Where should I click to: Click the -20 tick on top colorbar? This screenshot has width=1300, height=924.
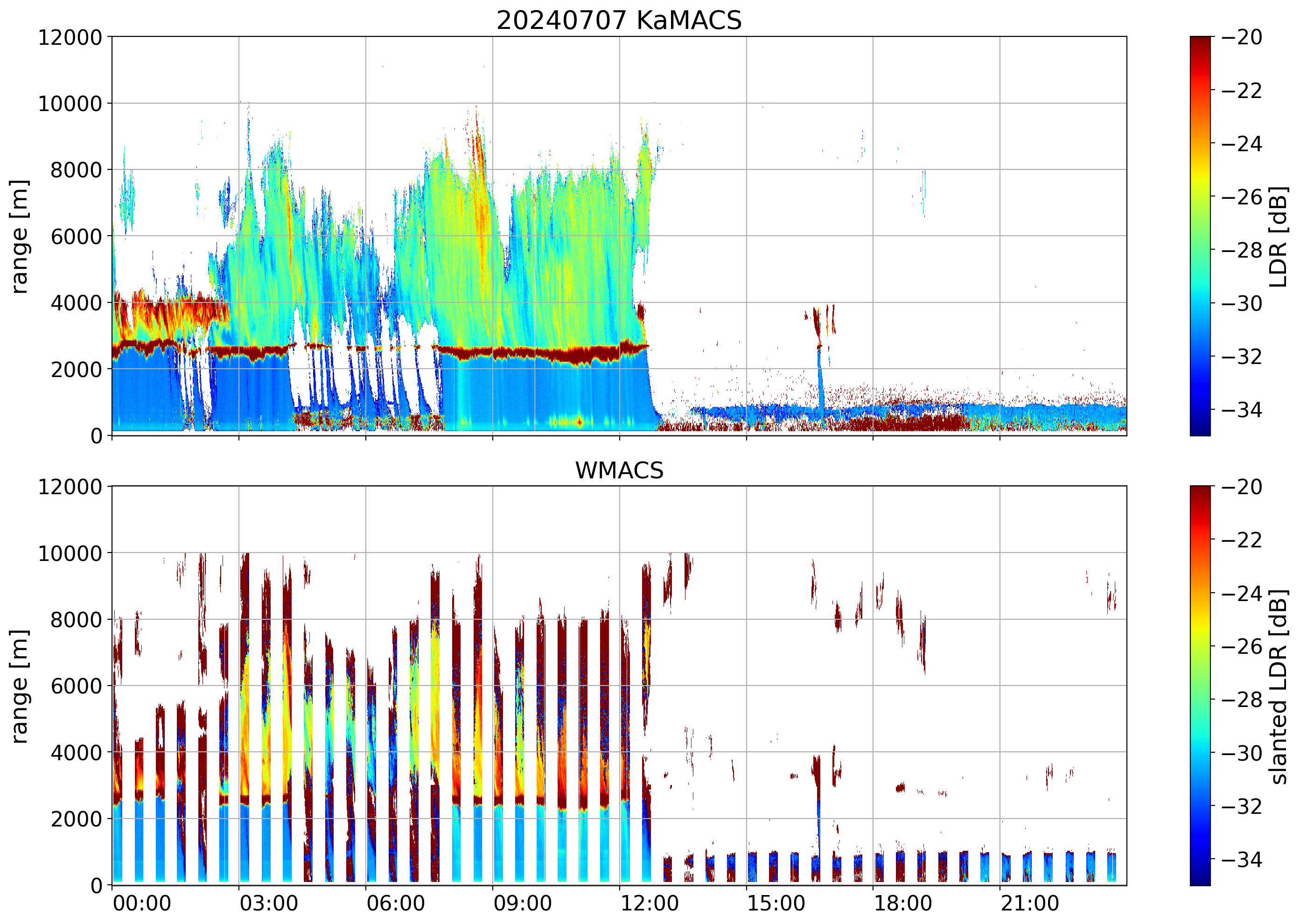pyautogui.click(x=1241, y=37)
